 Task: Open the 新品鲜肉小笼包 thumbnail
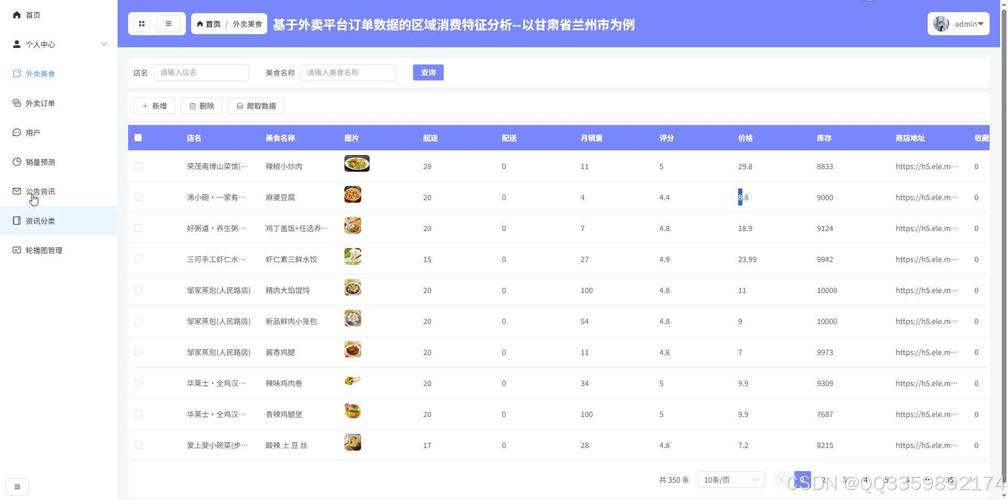click(353, 318)
